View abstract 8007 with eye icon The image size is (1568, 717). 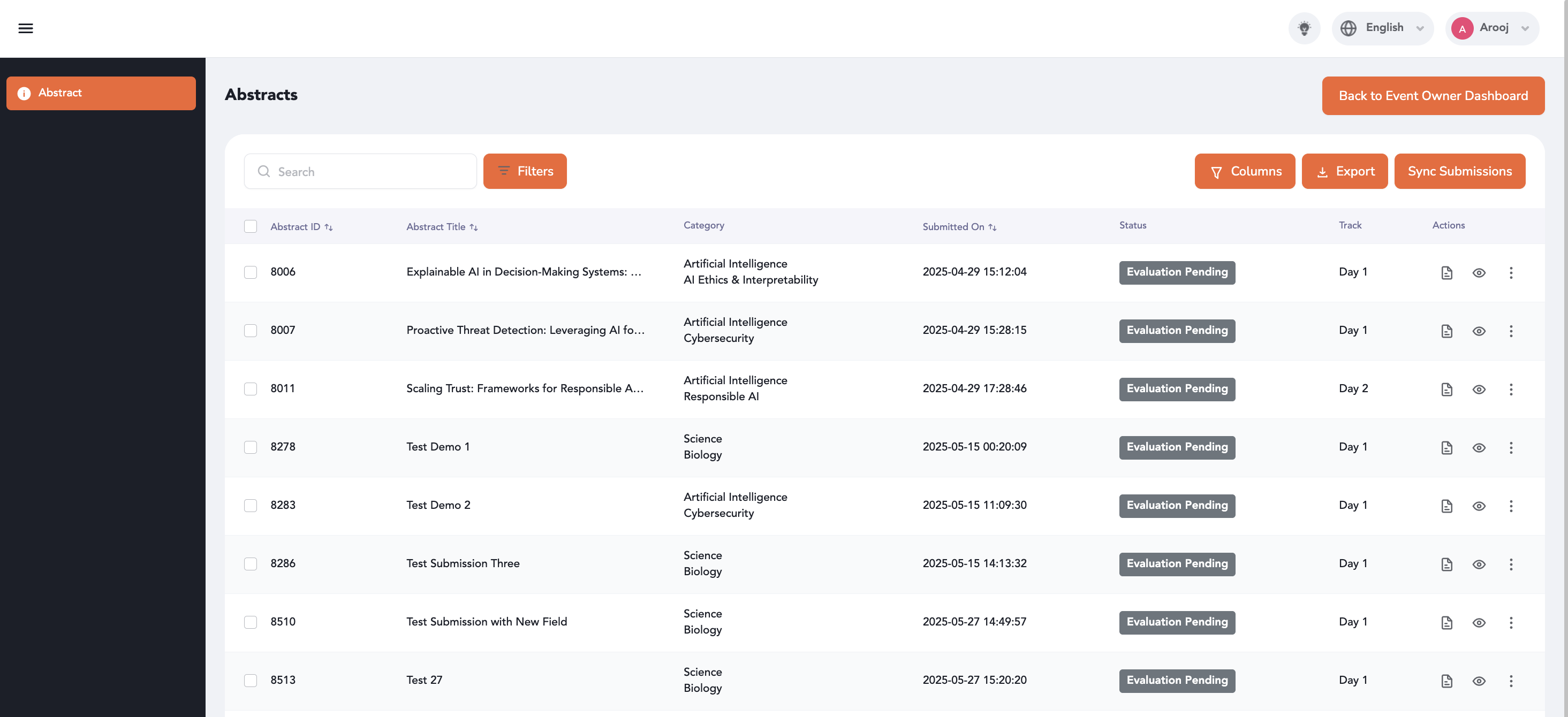pos(1479,331)
